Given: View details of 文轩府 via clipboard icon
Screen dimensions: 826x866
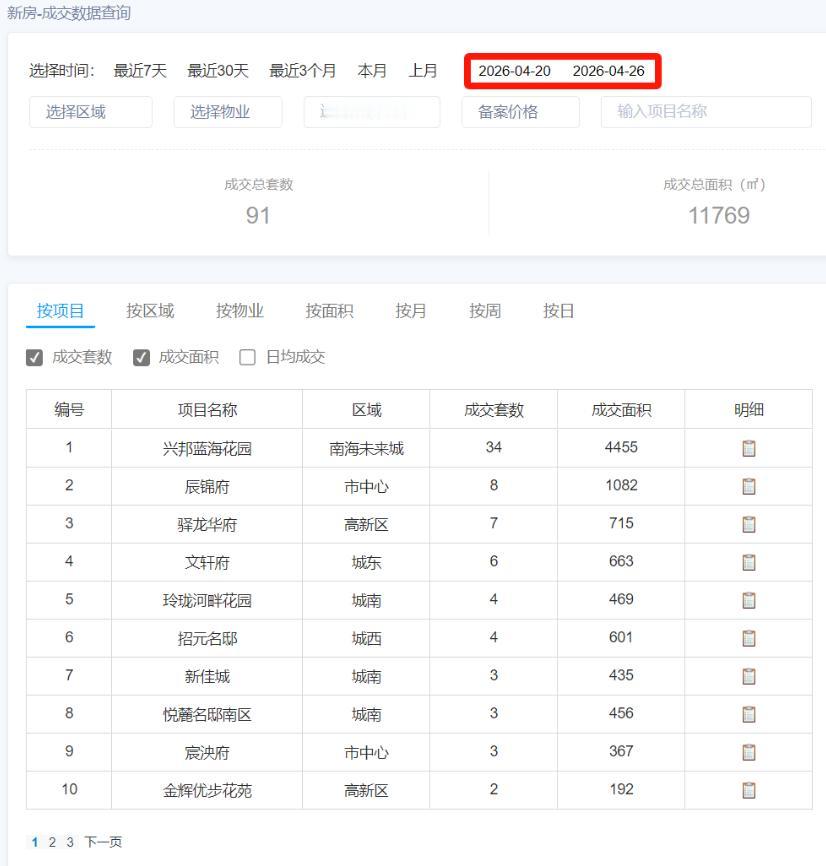Looking at the screenshot, I should (x=748, y=562).
